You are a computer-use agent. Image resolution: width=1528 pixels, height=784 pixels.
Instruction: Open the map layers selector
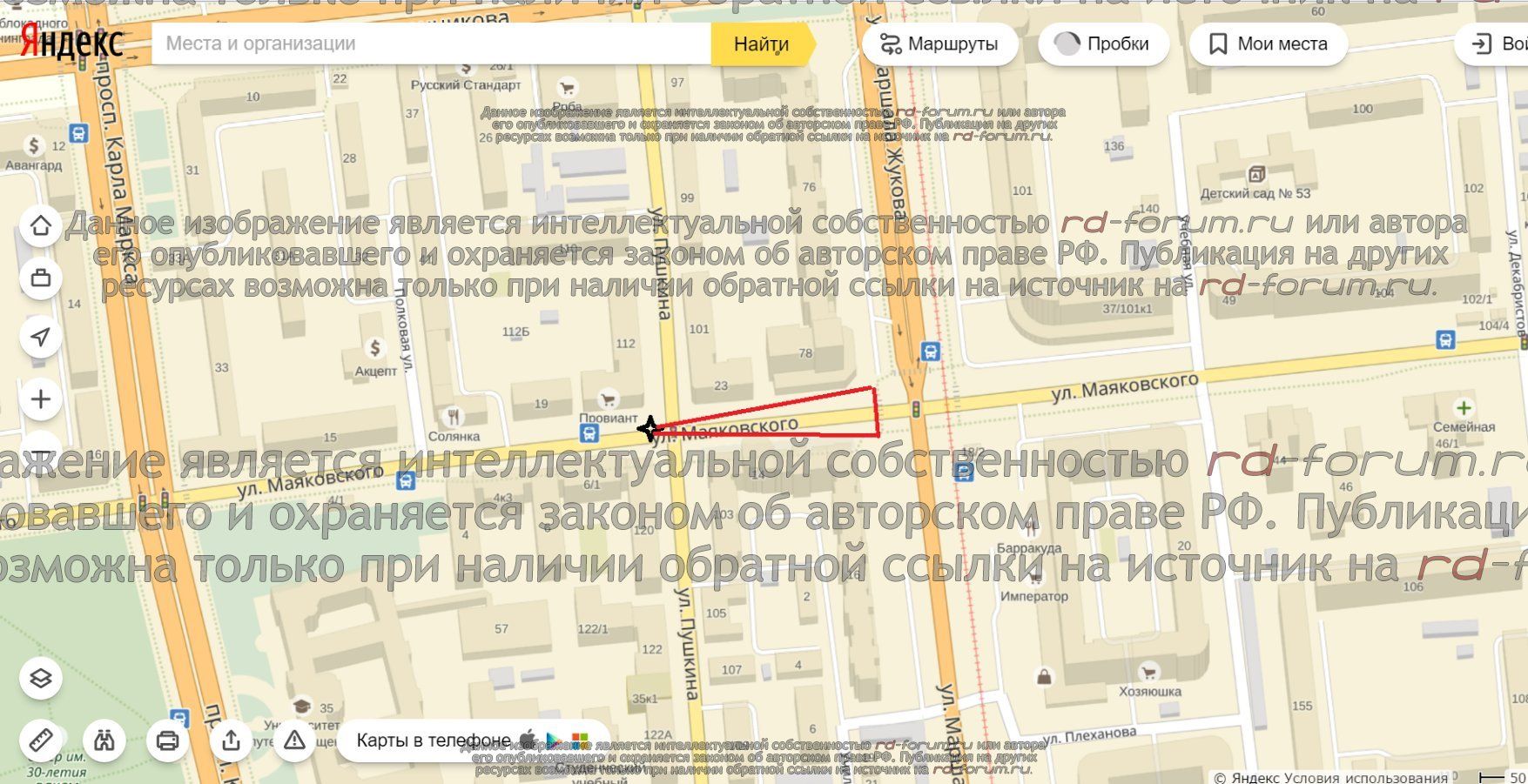pyautogui.click(x=41, y=679)
